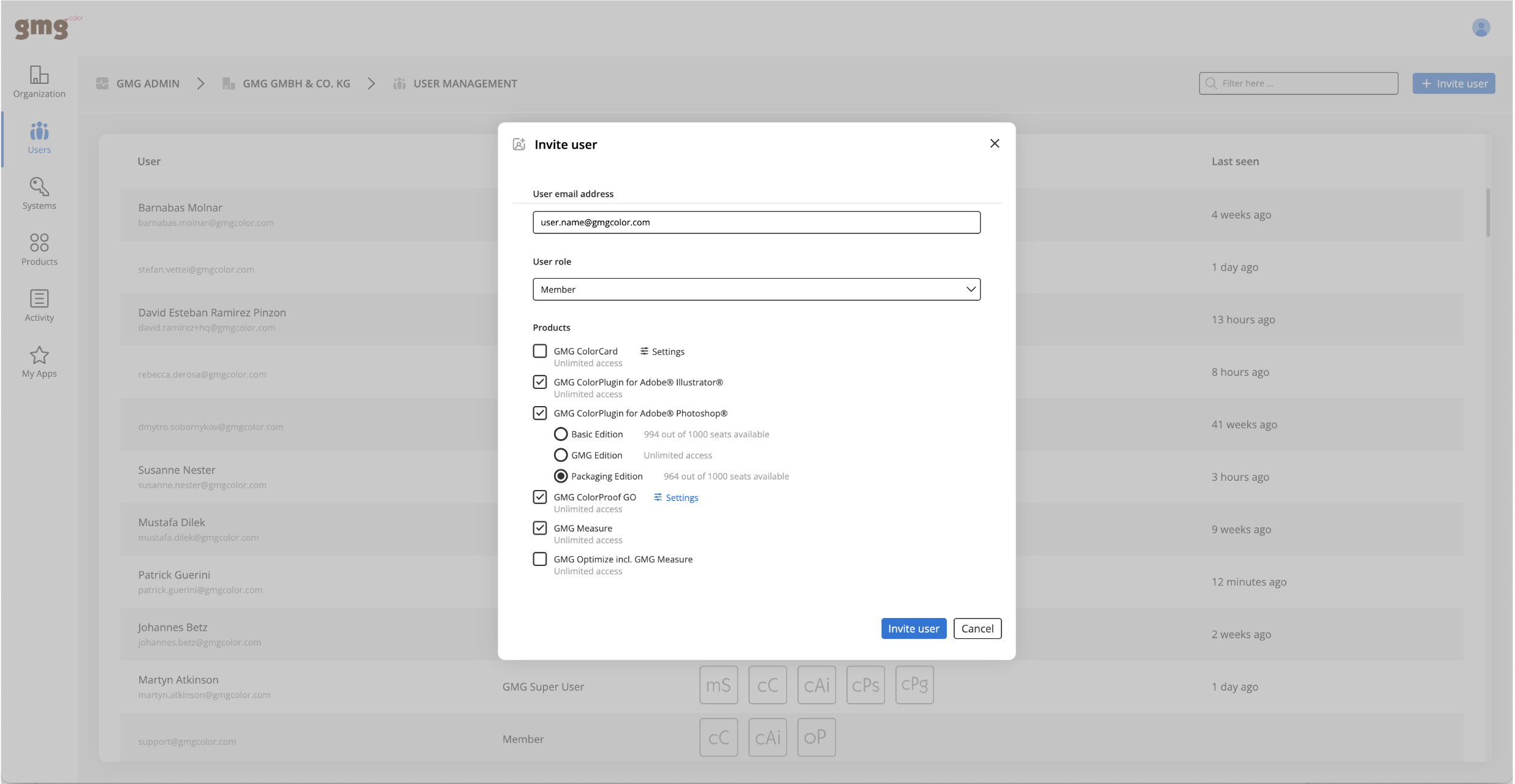Uncheck GMG ColorPlugin for Adobe Illustrator
The image size is (1515, 784).
540,382
